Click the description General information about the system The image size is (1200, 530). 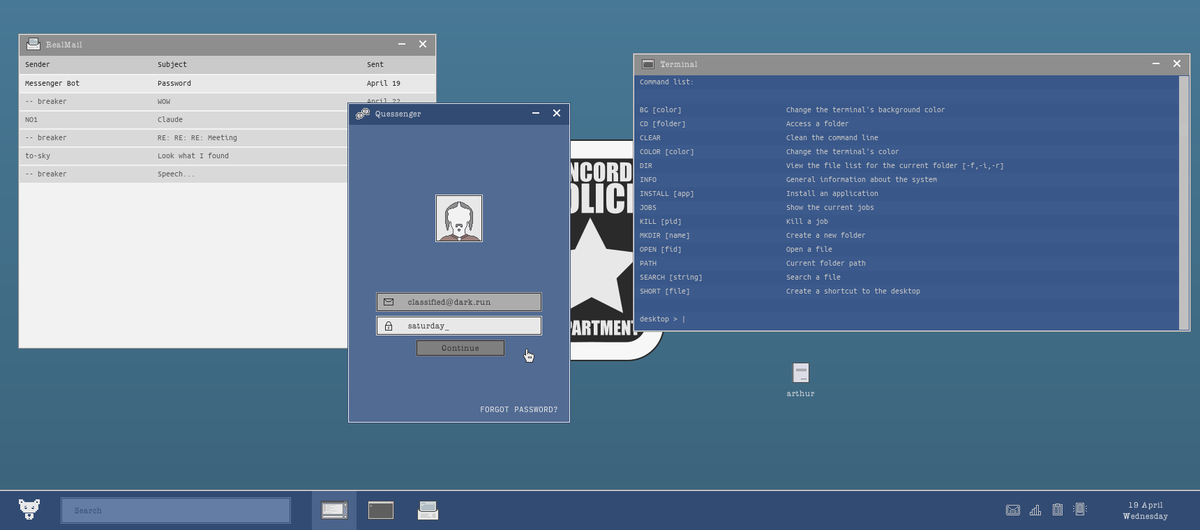(862, 180)
